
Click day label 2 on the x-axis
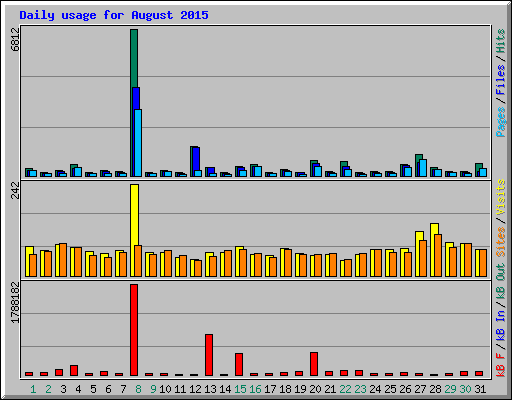point(48,389)
